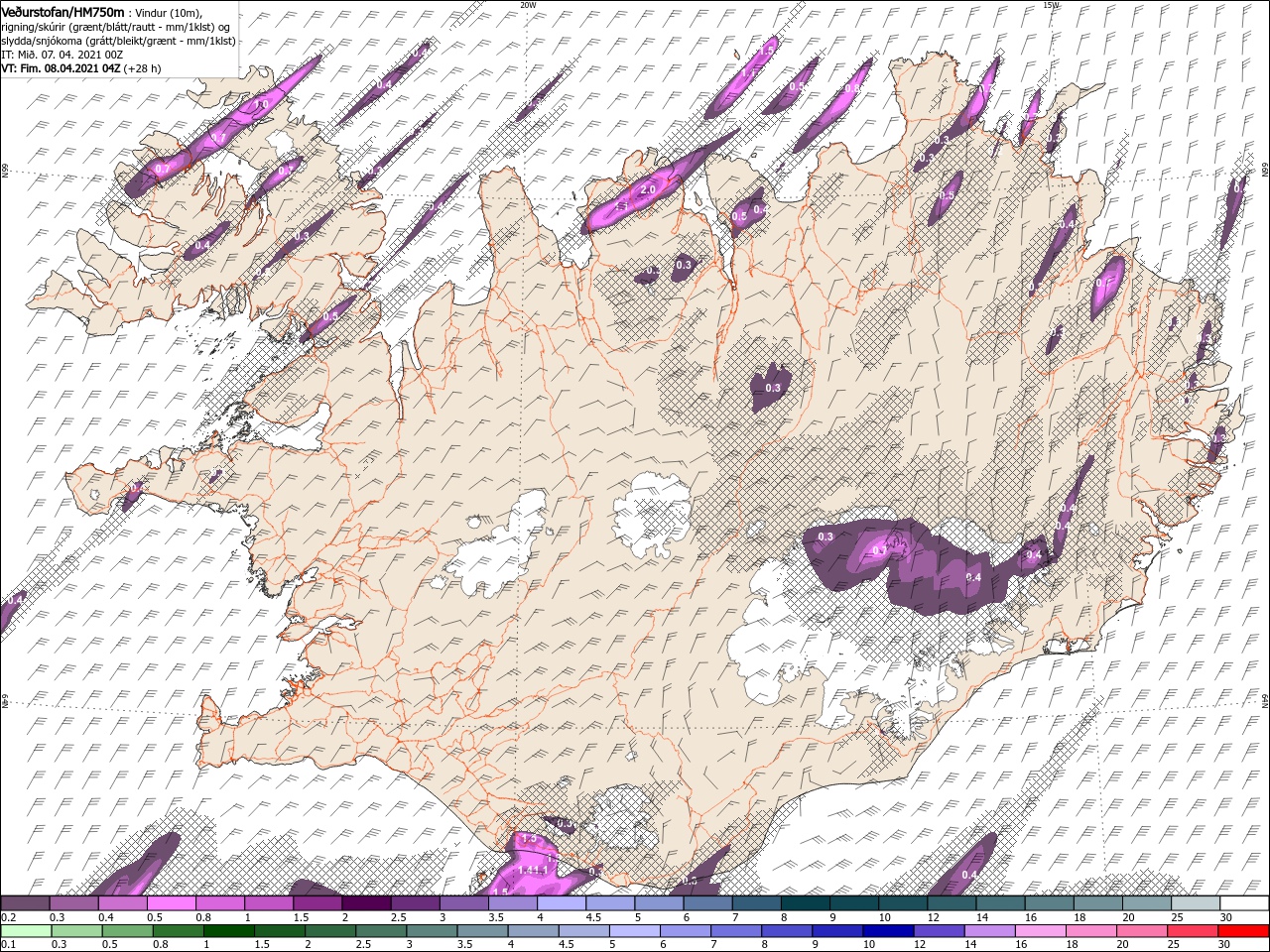
Task: Pick the slate blue 5–6 snow legend swatch
Action: click(x=658, y=903)
